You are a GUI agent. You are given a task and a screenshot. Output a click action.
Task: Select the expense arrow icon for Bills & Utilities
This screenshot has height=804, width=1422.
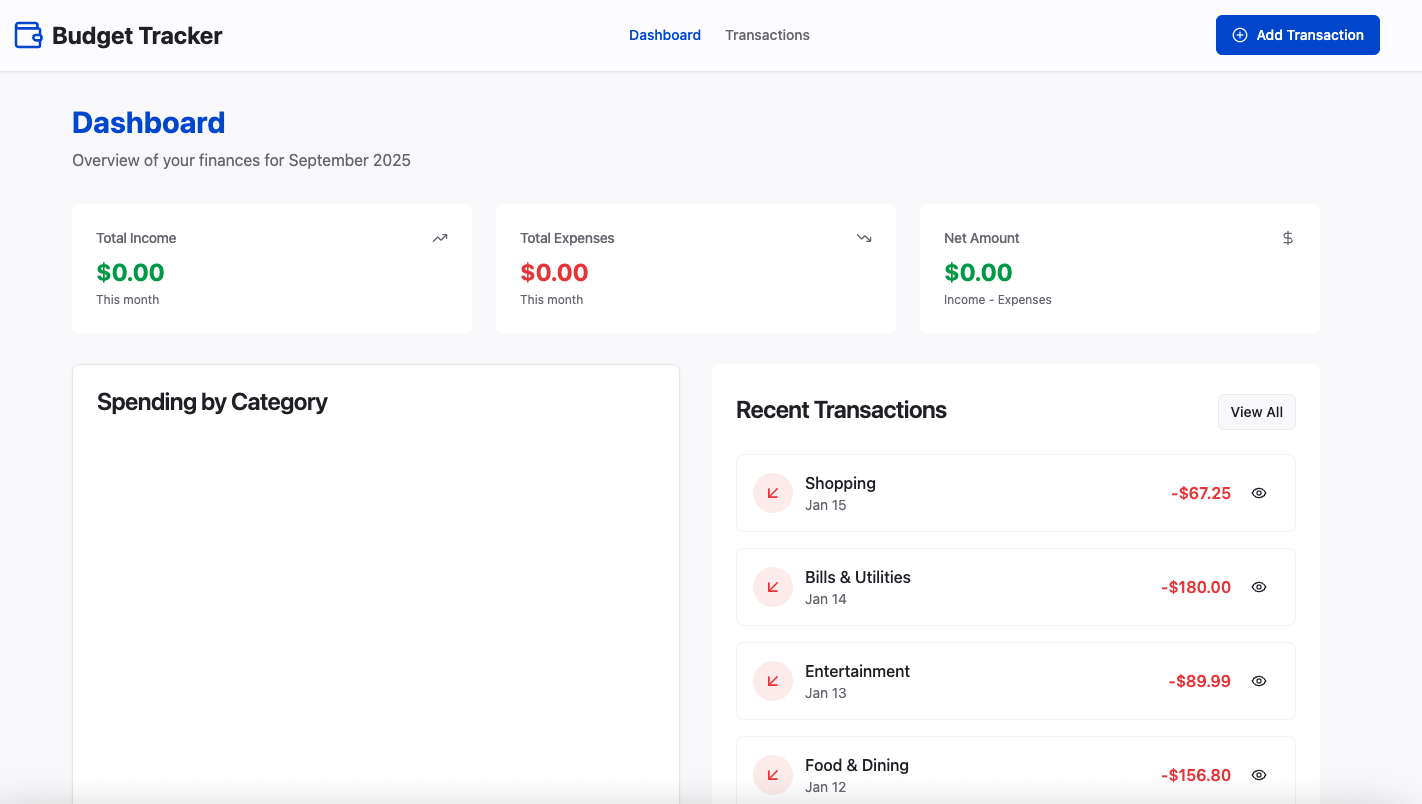point(772,586)
